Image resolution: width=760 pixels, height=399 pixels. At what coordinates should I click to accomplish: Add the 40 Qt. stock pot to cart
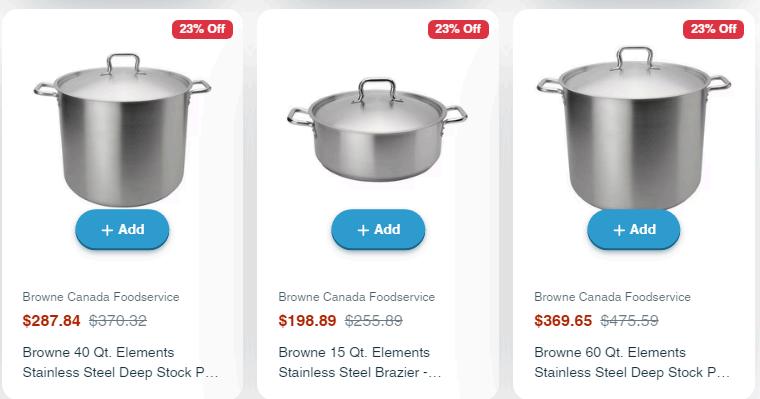122,229
